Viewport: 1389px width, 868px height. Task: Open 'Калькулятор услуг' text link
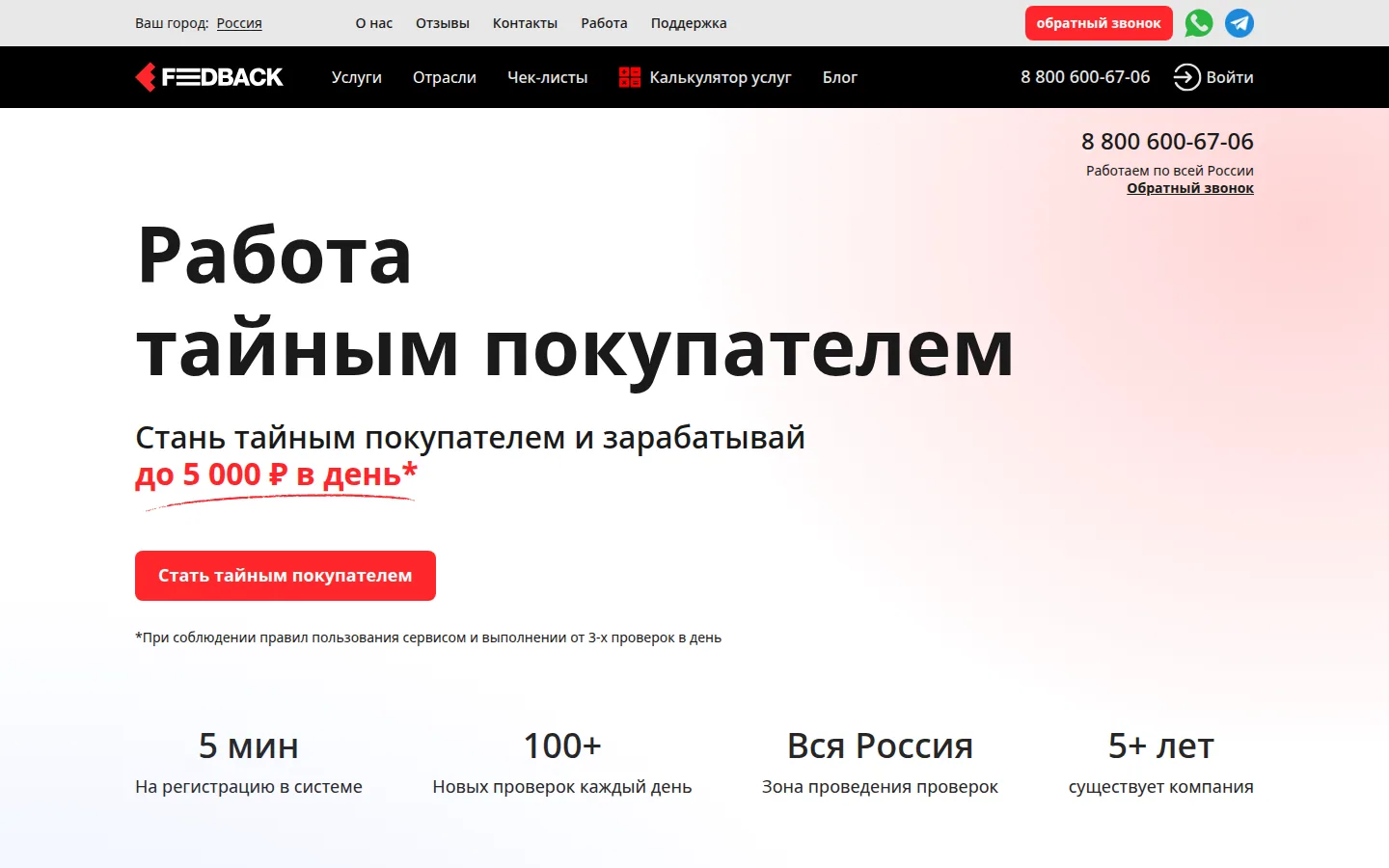[721, 77]
